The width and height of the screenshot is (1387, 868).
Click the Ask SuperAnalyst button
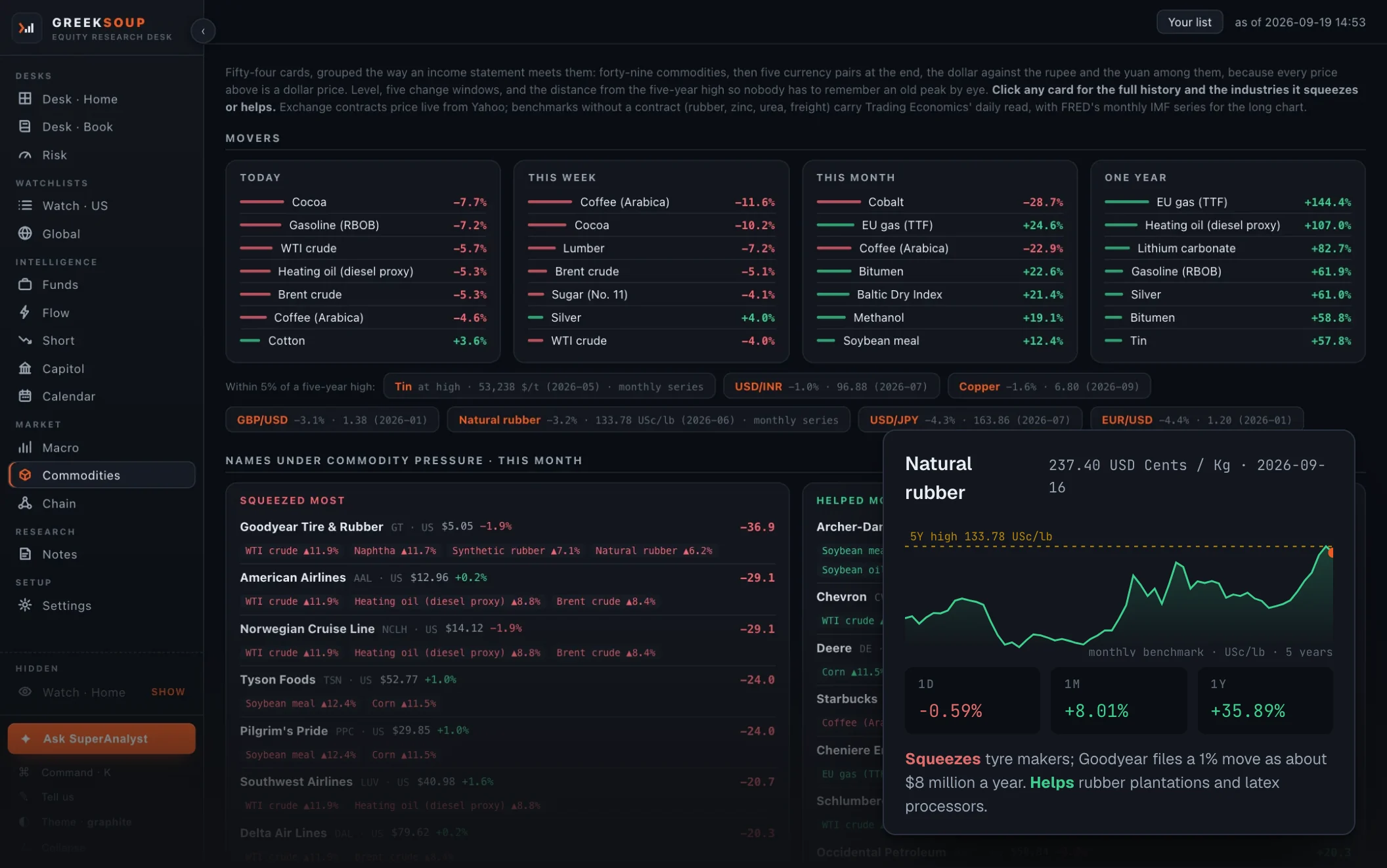point(101,739)
